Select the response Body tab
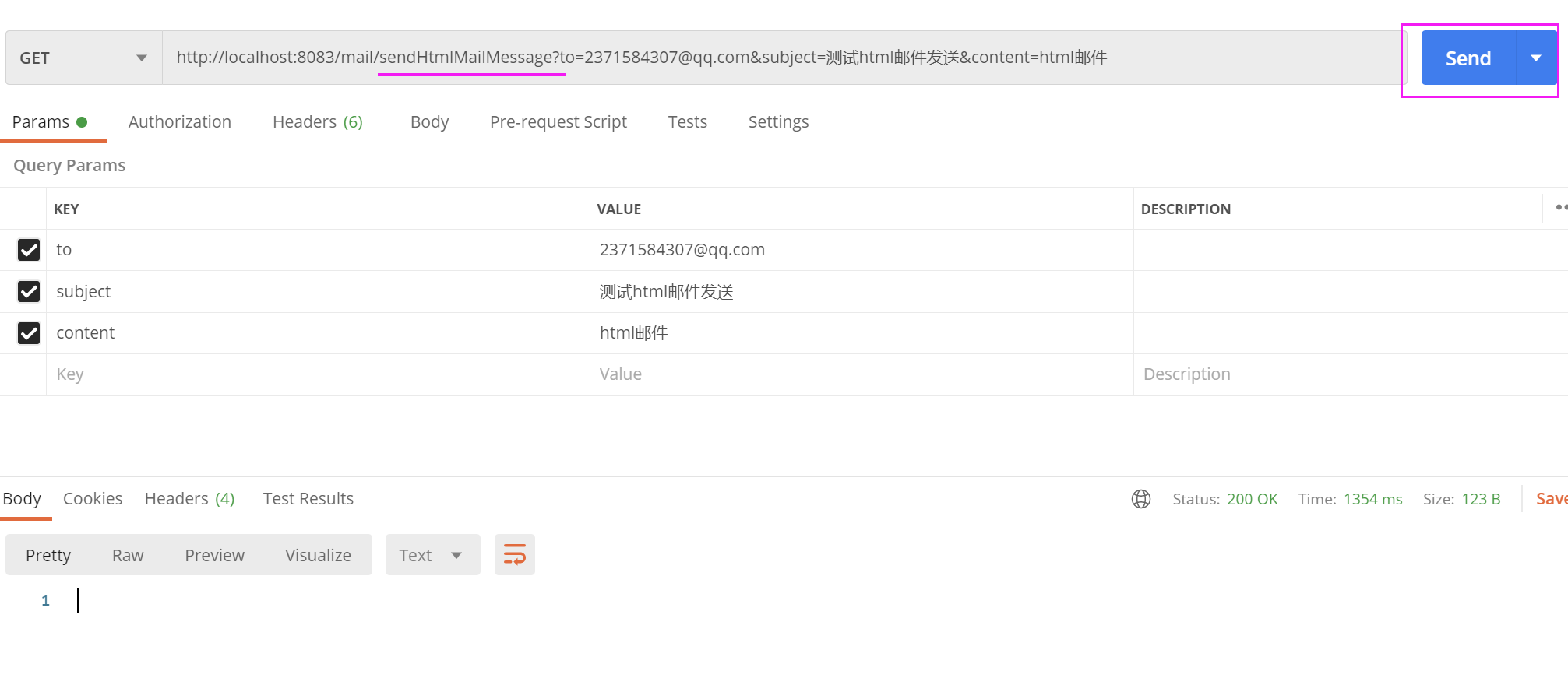Screen dimensions: 1568x678 22,499
